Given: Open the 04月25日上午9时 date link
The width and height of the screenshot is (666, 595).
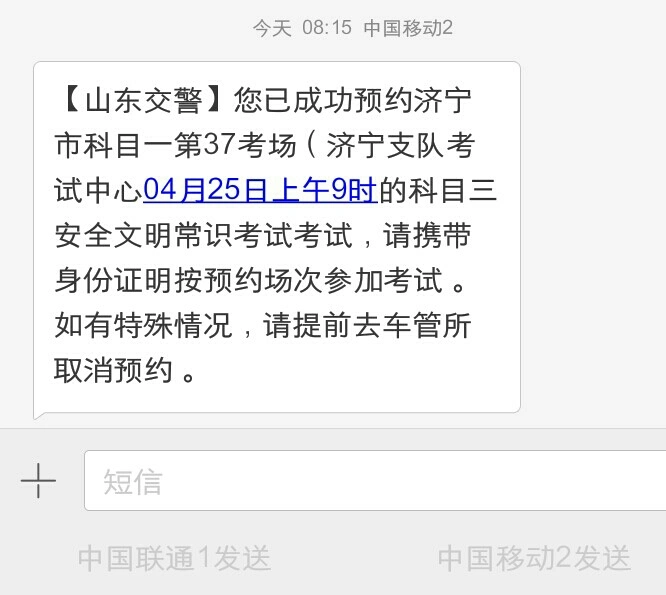Looking at the screenshot, I should click(260, 189).
